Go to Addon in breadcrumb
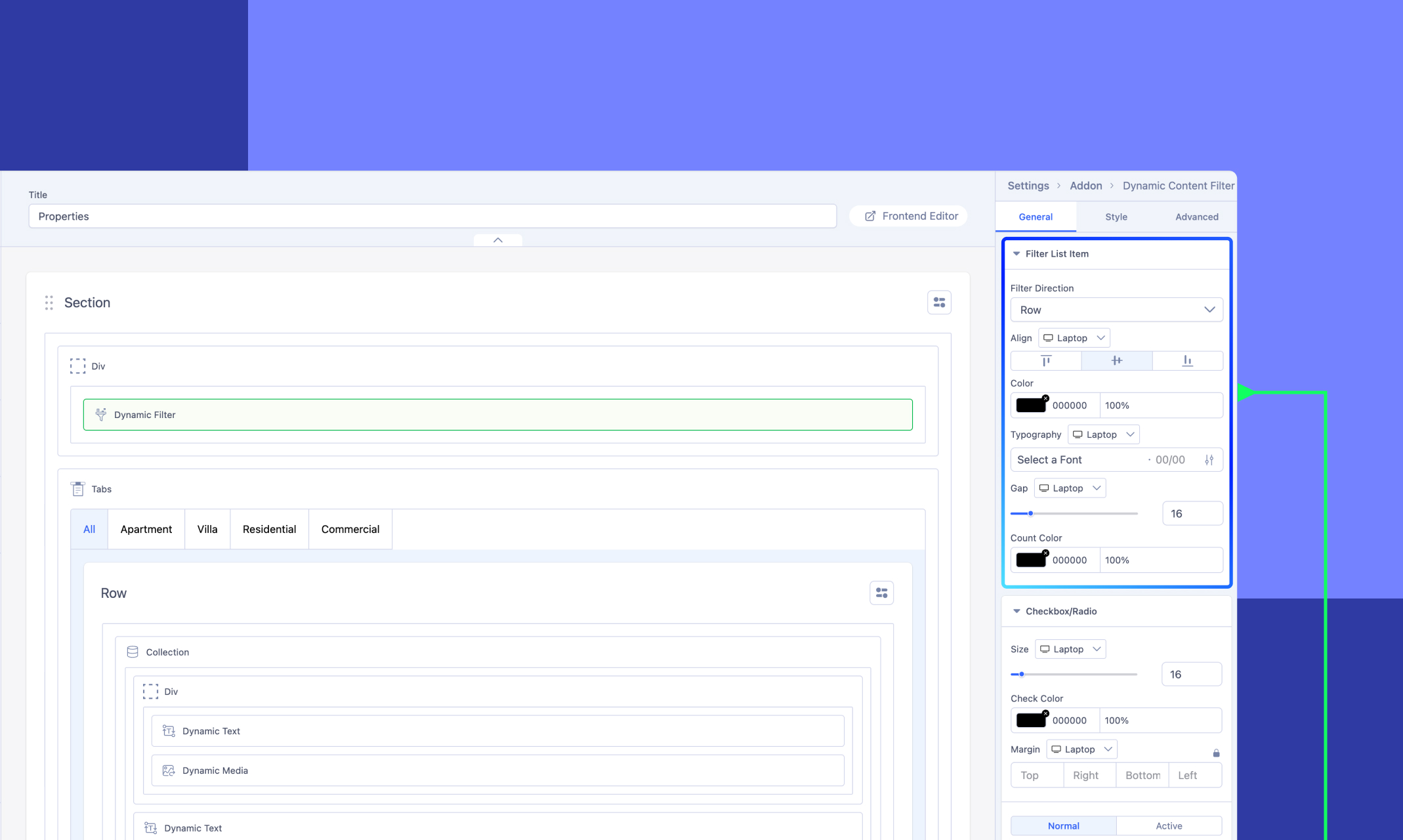 (x=1085, y=186)
